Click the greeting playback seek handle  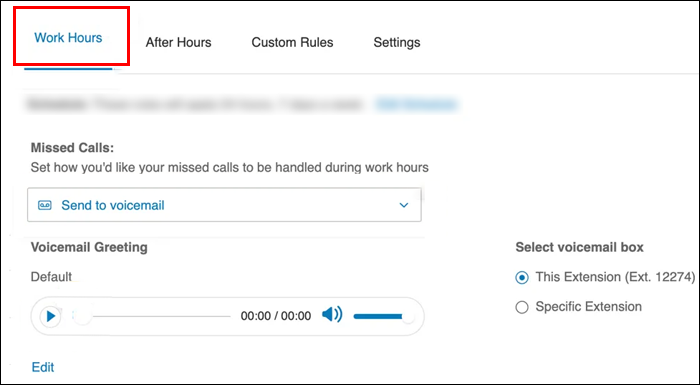[83, 316]
